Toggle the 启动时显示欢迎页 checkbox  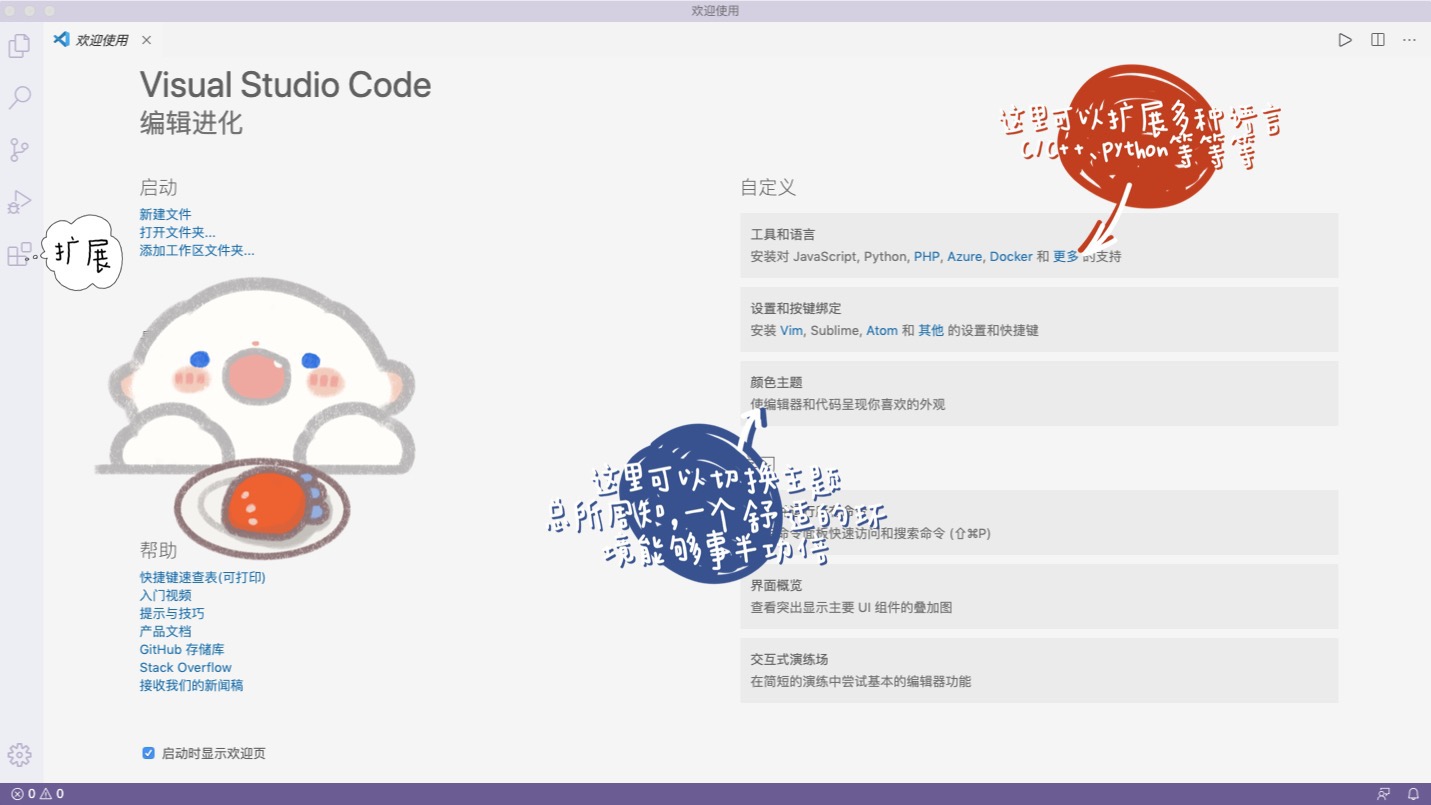coord(148,753)
